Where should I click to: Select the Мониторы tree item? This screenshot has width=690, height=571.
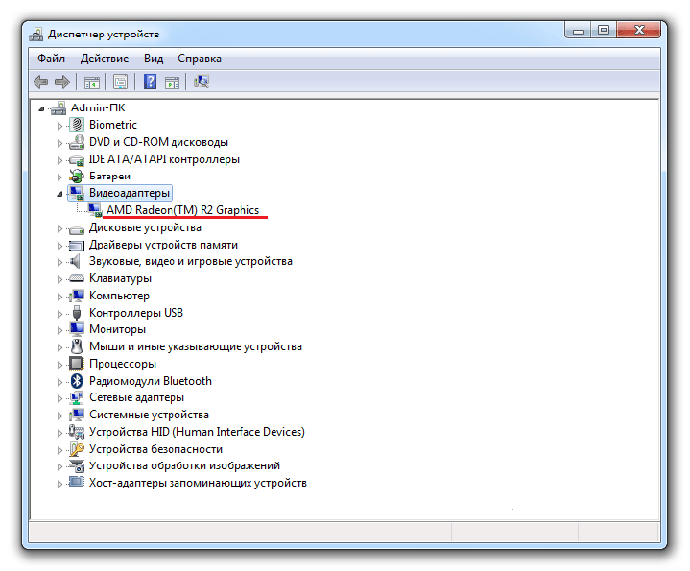tap(117, 329)
